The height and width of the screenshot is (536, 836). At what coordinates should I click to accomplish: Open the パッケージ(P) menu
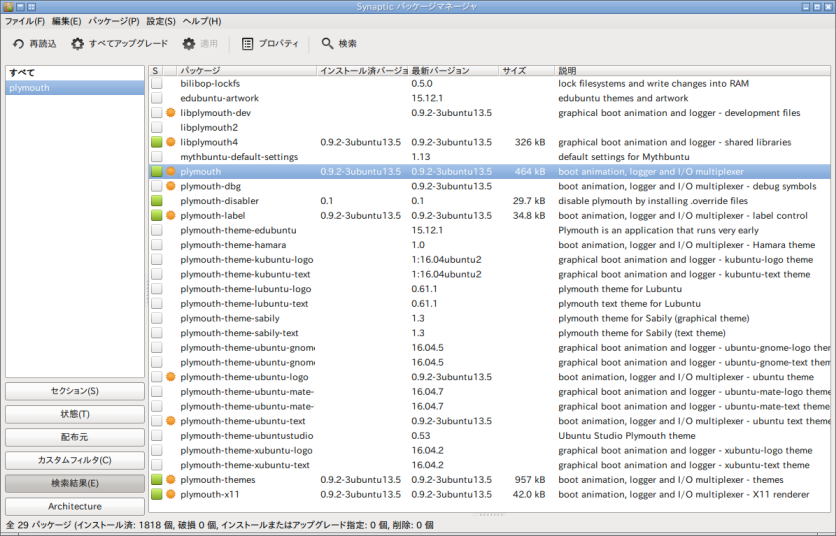pos(114,21)
